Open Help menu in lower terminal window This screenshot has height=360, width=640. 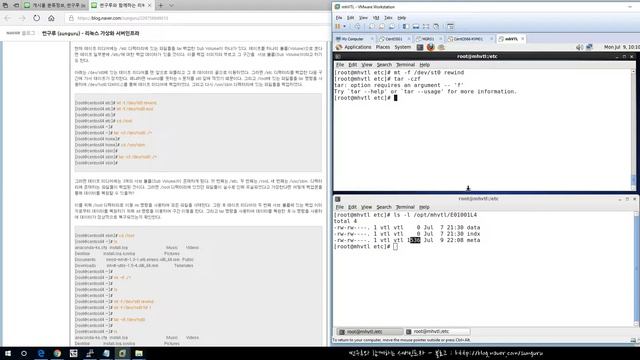click(x=424, y=207)
